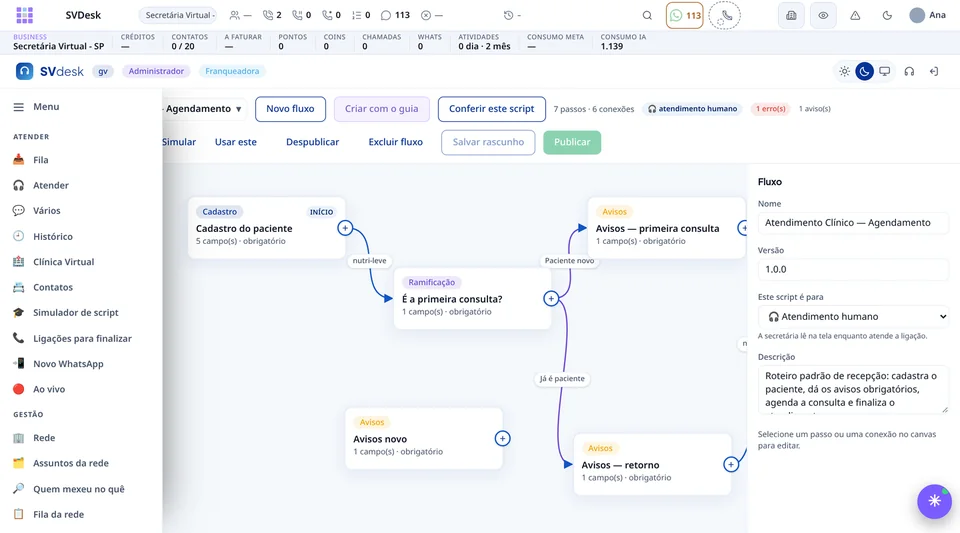Click Excluir fluxo link
Image resolution: width=960 pixels, height=533 pixels.
tap(396, 142)
